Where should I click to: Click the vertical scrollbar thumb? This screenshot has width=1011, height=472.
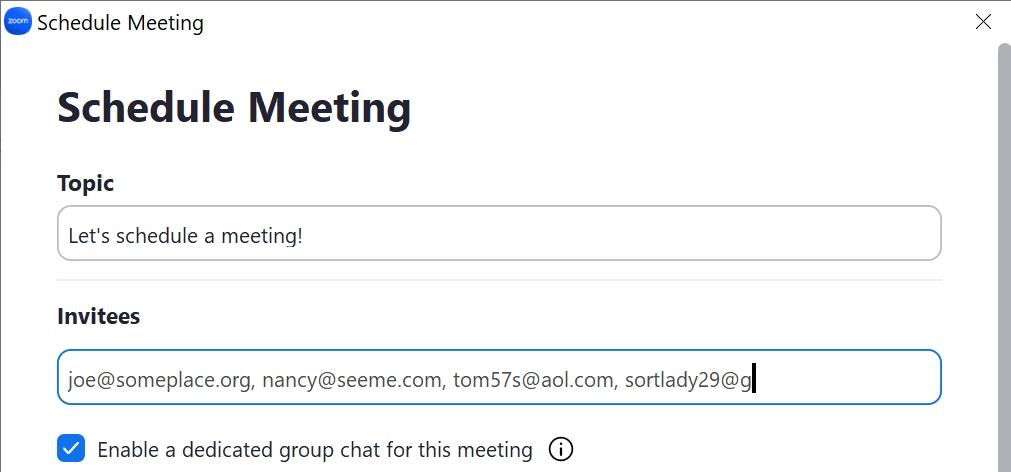1003,250
